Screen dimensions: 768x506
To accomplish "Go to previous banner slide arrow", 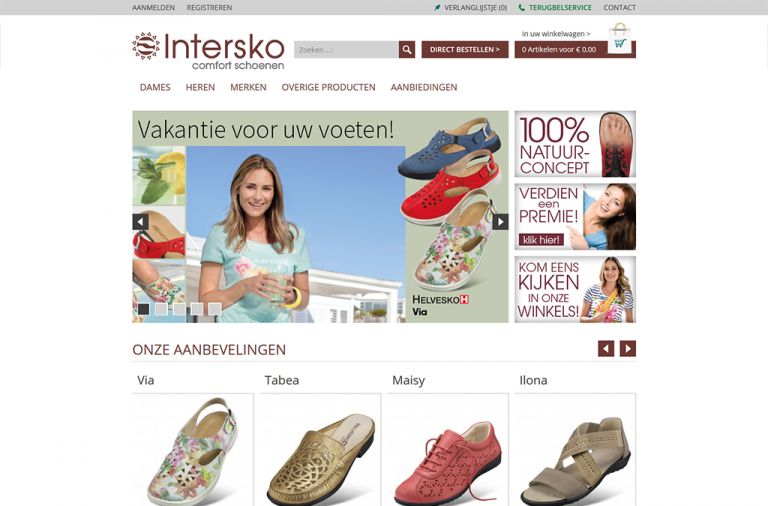I will coord(141,222).
